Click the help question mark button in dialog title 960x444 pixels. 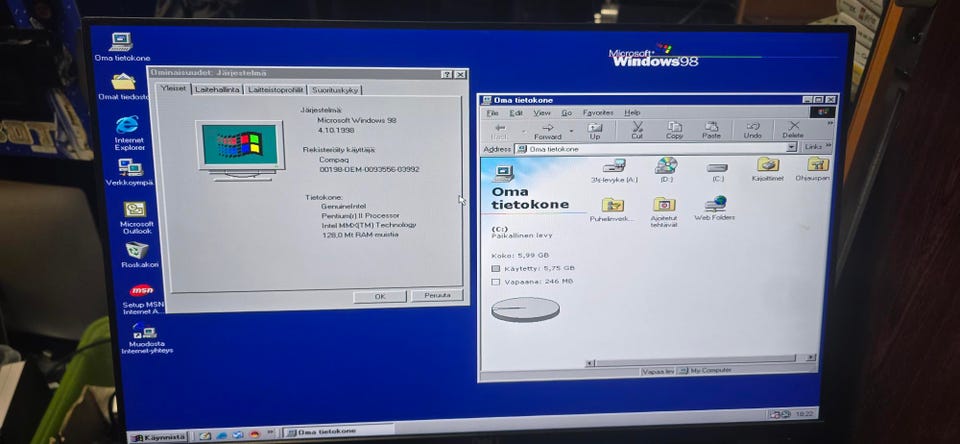tap(448, 74)
